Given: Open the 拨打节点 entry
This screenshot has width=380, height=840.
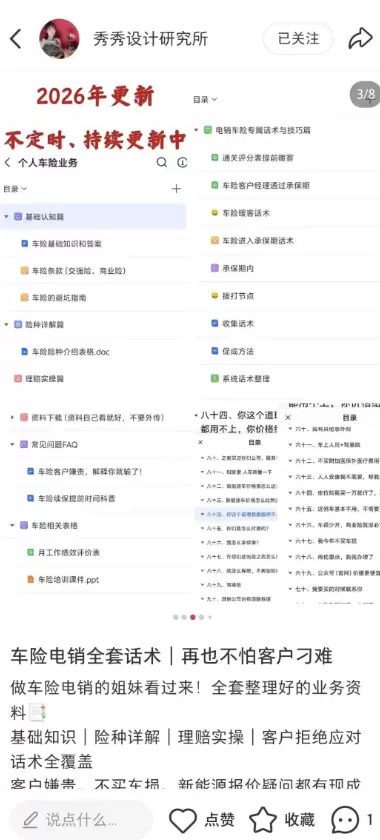Looking at the screenshot, I should [238, 296].
